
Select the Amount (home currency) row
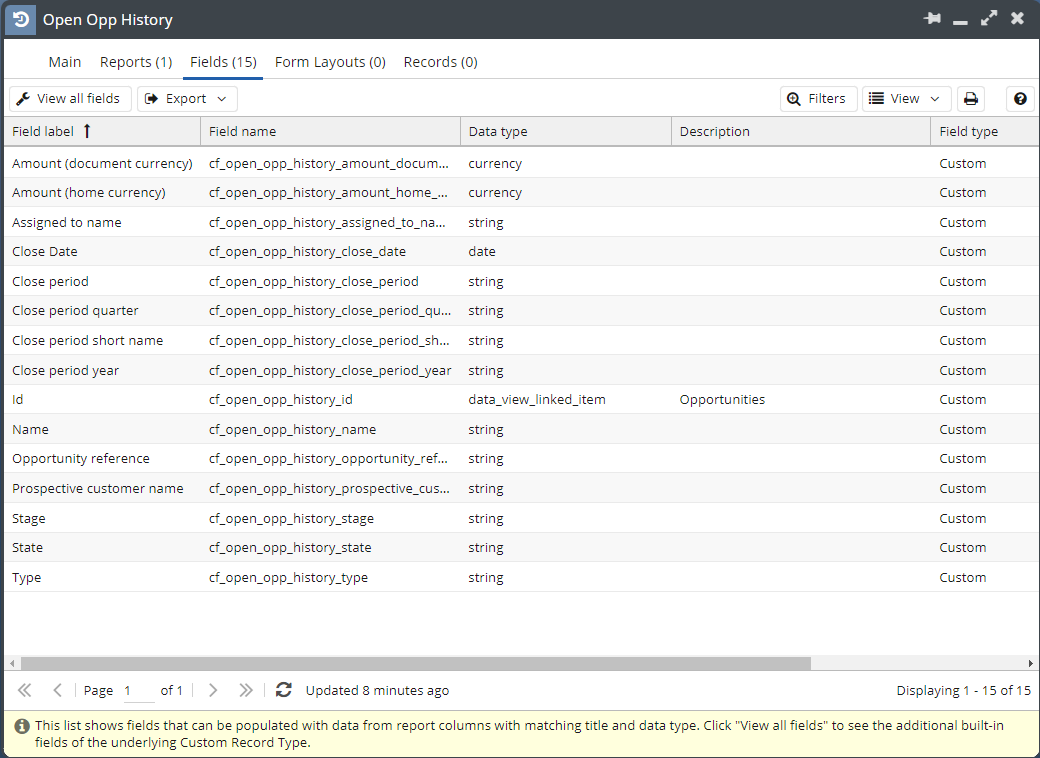(x=521, y=192)
